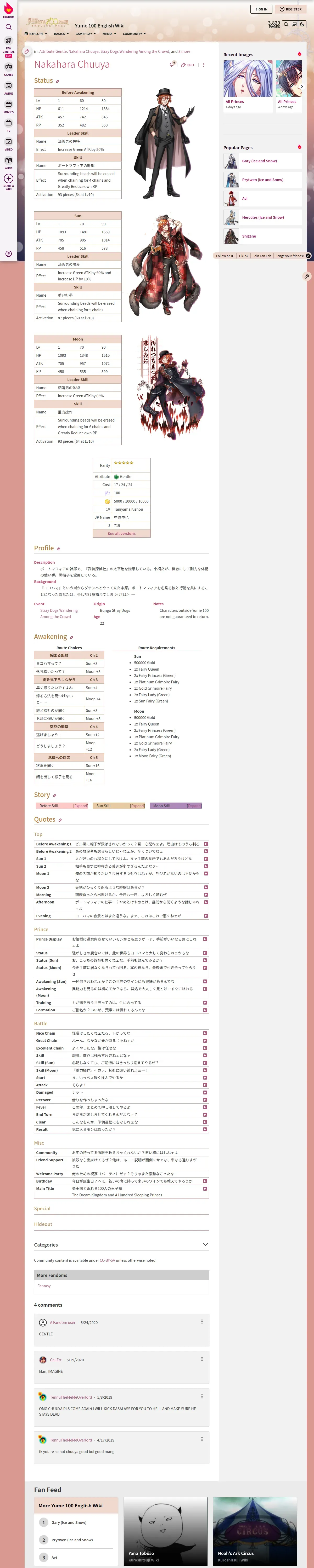Advance Recent Images carousel arrow
The height and width of the screenshot is (1568, 314).
(302, 87)
